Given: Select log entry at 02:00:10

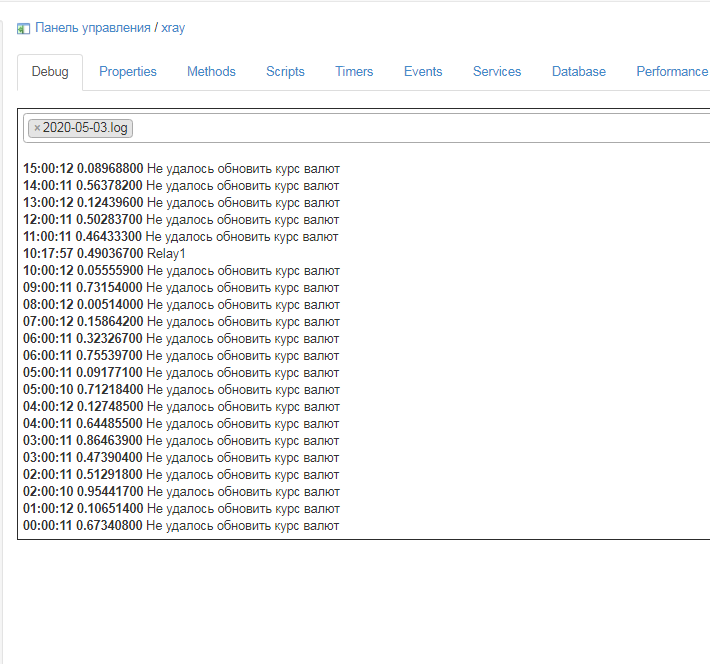Looking at the screenshot, I should (181, 491).
